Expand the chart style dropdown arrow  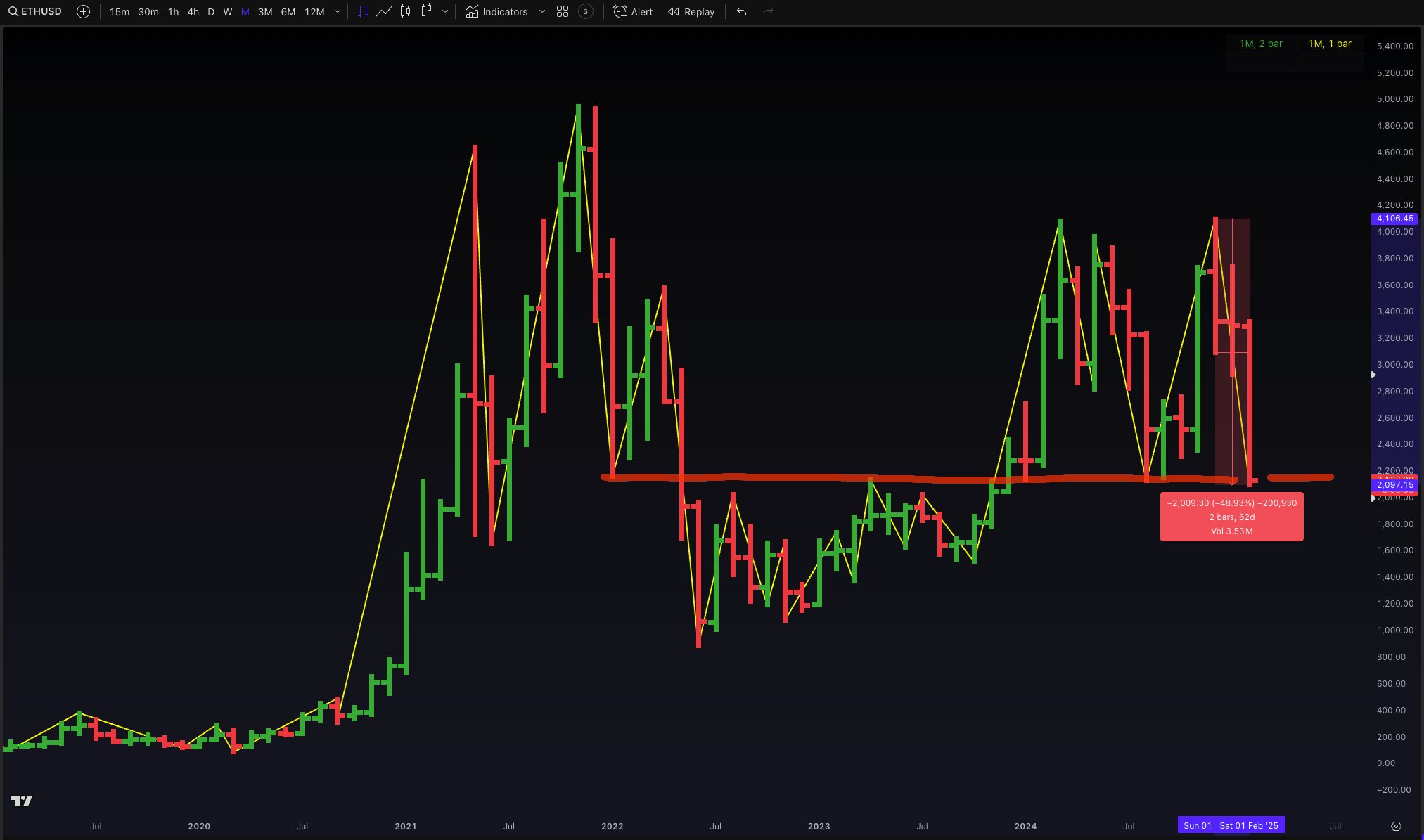pos(445,11)
